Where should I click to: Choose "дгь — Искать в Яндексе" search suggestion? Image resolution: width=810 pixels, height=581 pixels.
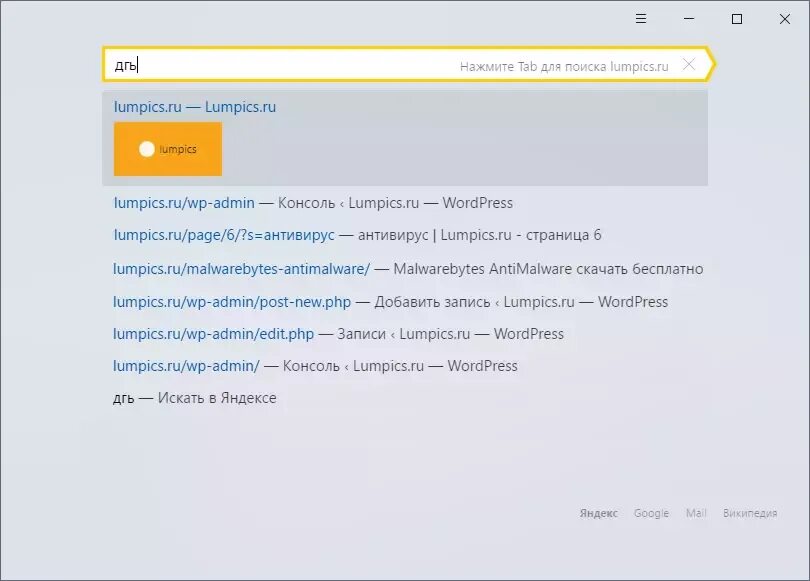pyautogui.click(x=195, y=398)
